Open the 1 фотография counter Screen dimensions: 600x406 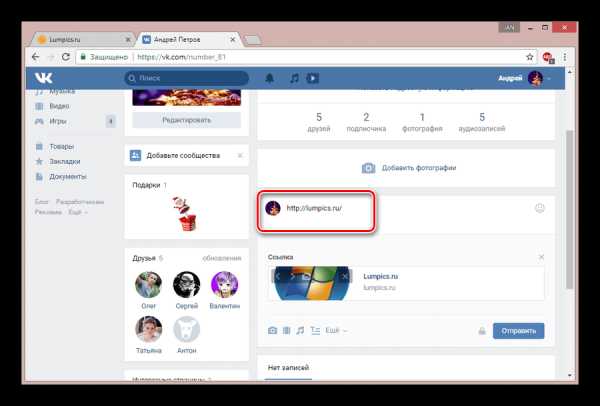pyautogui.click(x=422, y=122)
